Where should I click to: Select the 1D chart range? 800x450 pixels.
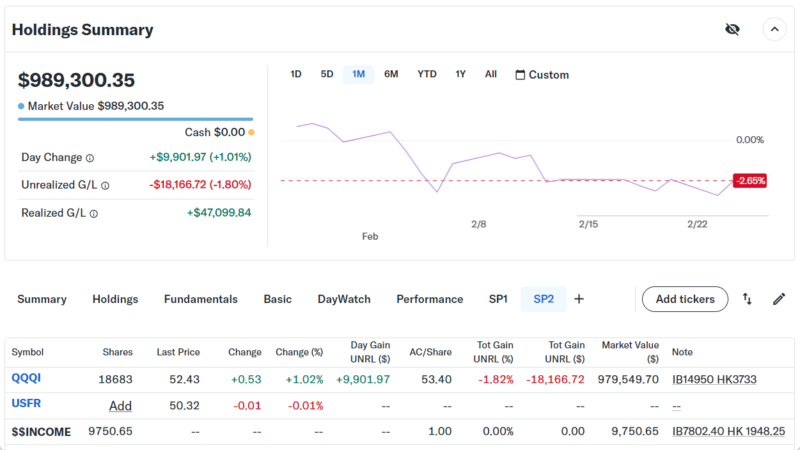tap(295, 74)
